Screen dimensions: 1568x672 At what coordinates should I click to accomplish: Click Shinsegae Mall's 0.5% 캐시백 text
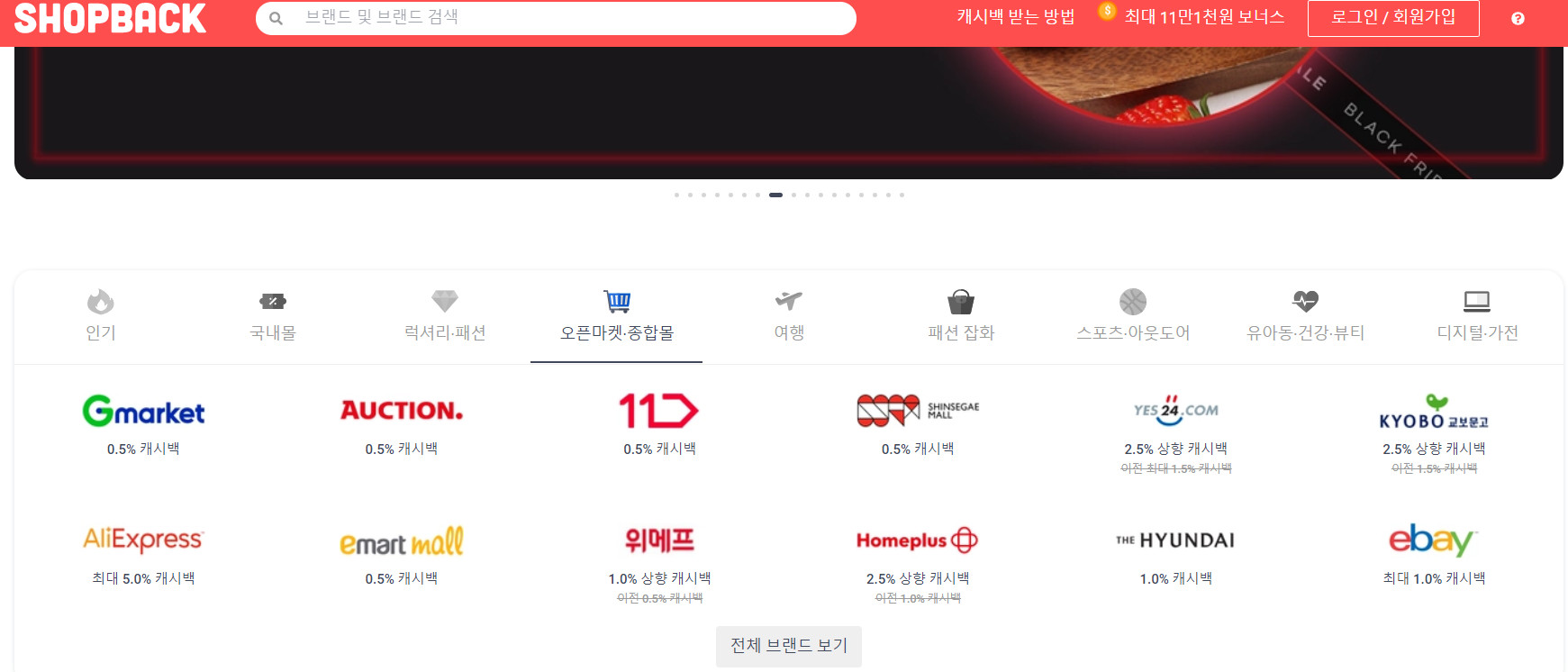point(918,449)
